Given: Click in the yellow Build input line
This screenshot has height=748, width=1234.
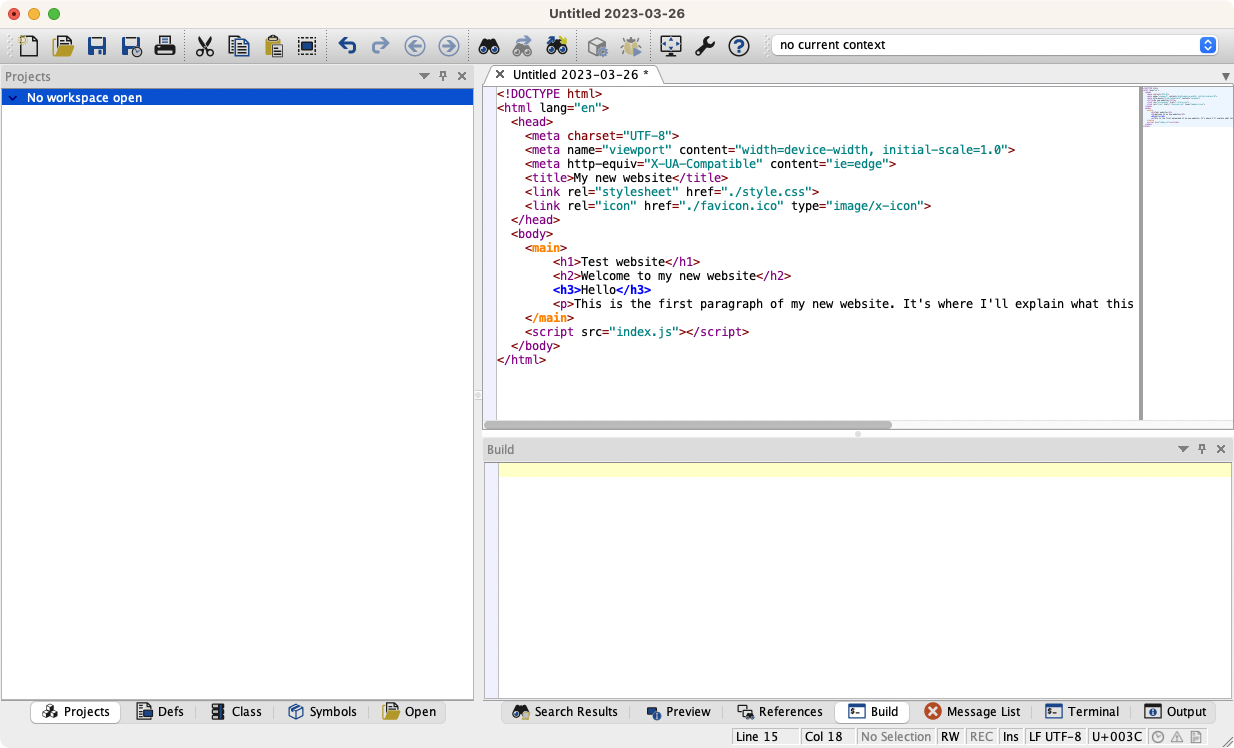Looking at the screenshot, I should tap(865, 470).
